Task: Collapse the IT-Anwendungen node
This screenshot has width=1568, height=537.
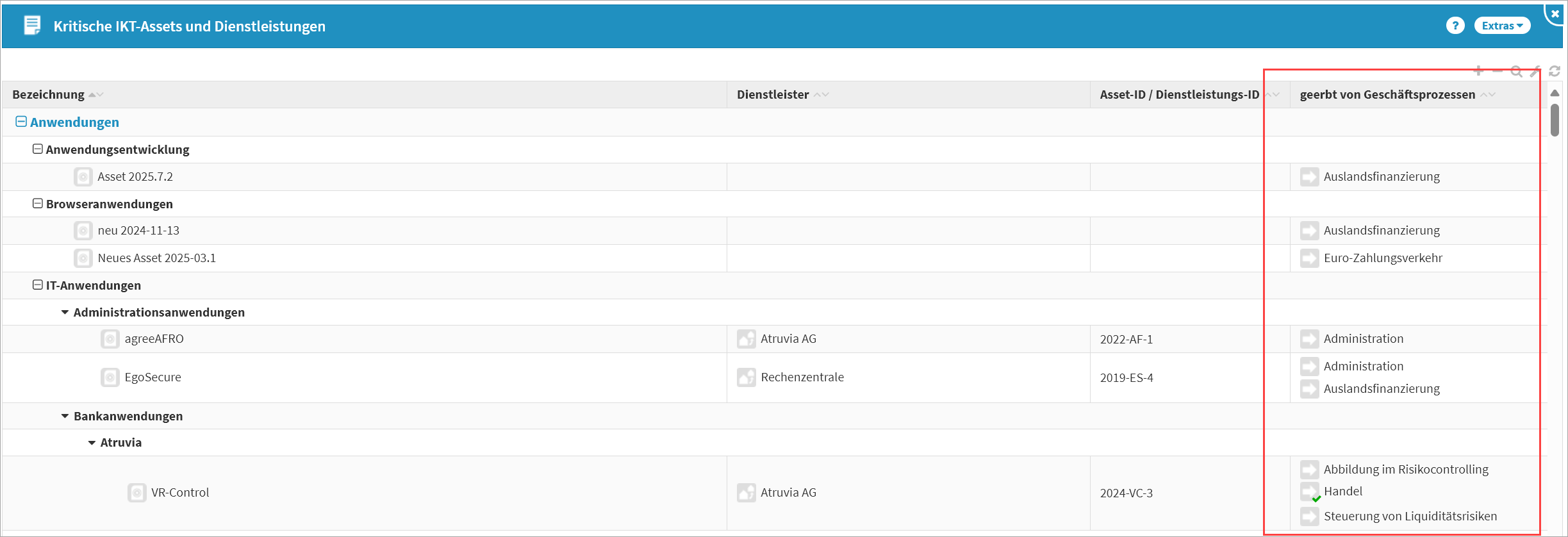Action: click(38, 285)
